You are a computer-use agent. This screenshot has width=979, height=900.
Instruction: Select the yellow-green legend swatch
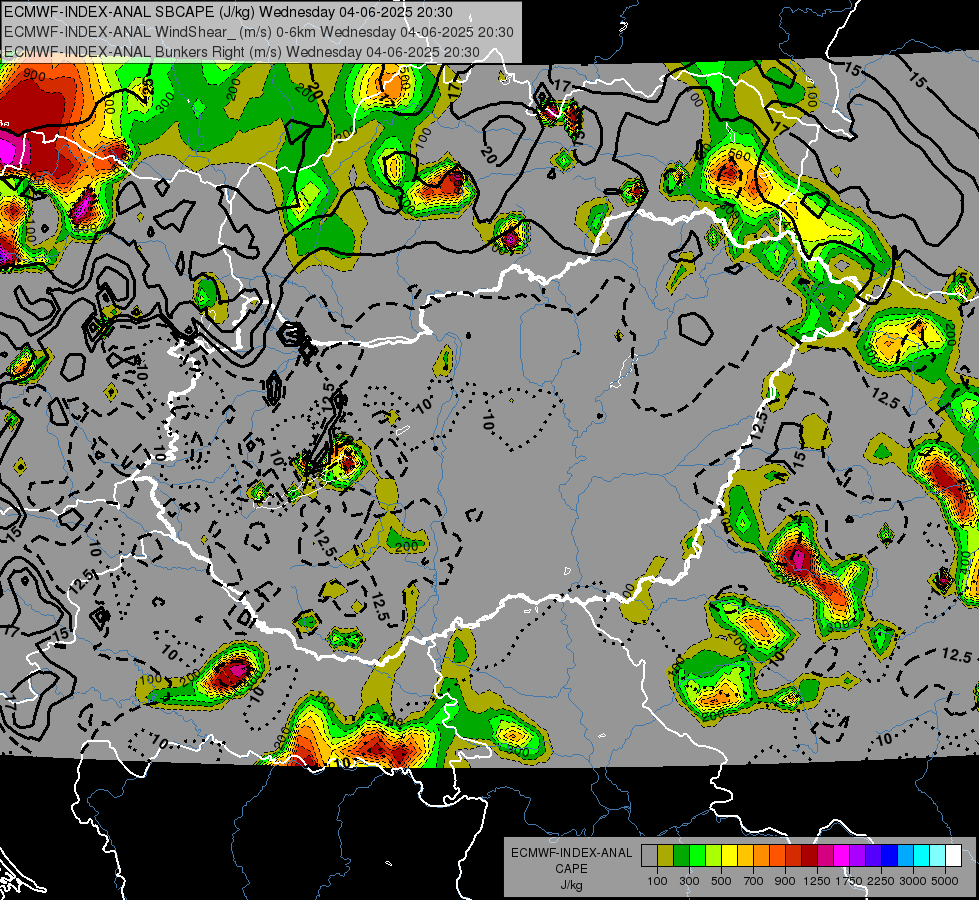tap(713, 855)
